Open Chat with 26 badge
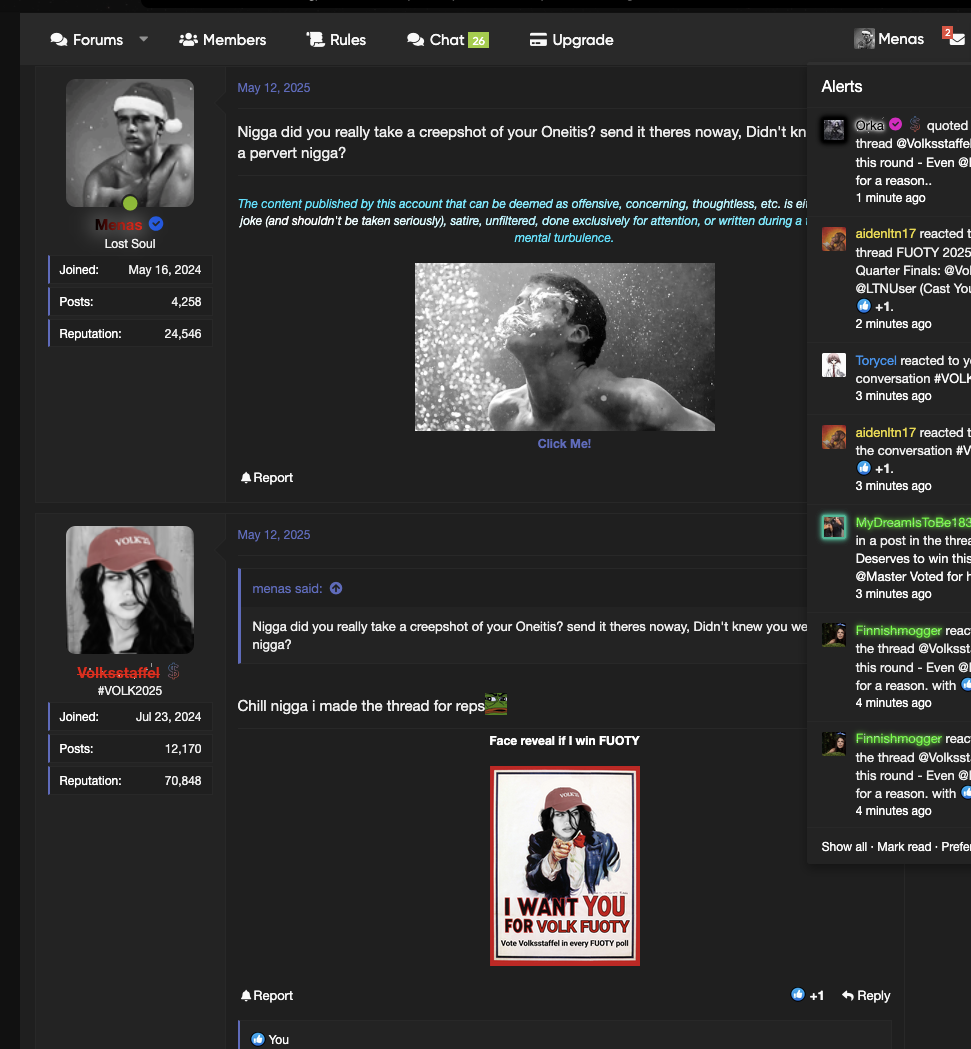Image resolution: width=971 pixels, height=1049 pixels. click(446, 40)
